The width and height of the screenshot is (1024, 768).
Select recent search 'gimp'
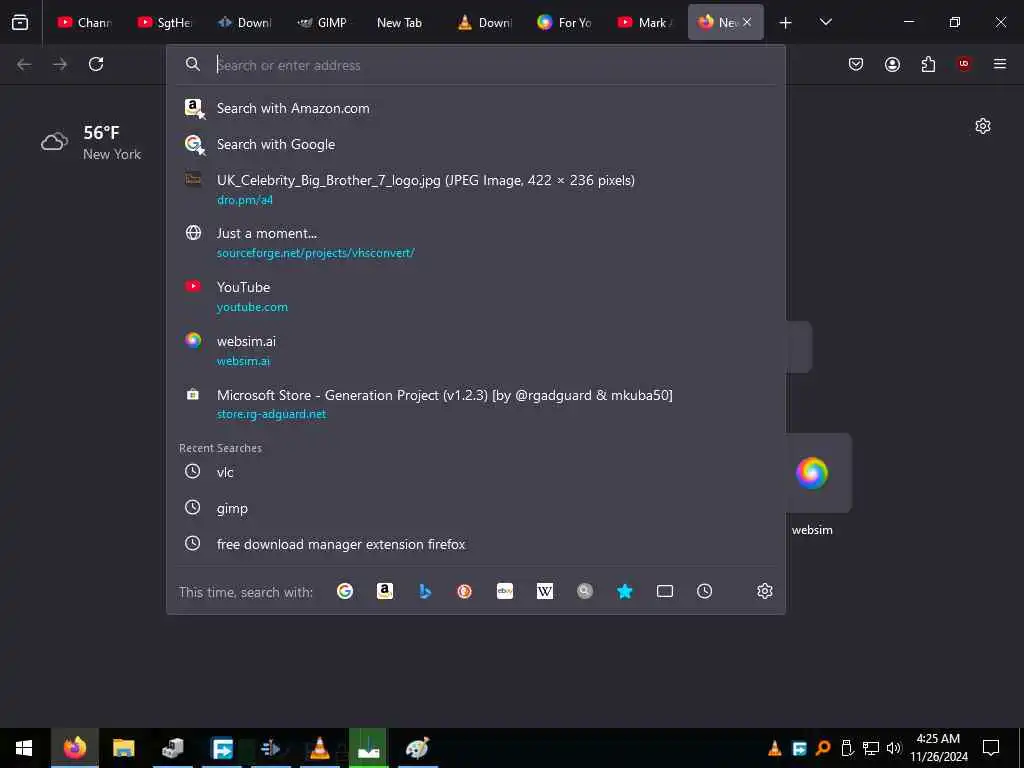(475, 508)
